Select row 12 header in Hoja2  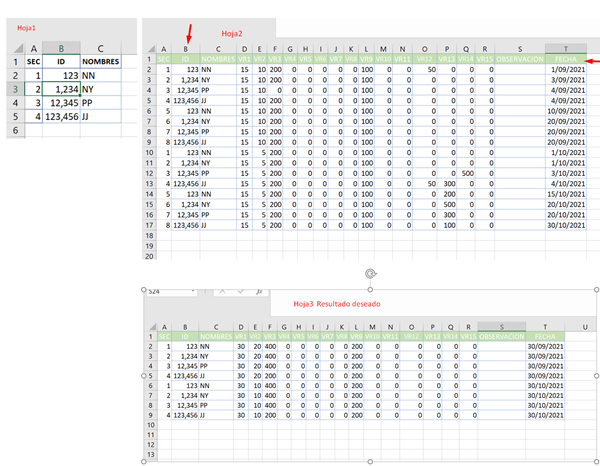150,173
